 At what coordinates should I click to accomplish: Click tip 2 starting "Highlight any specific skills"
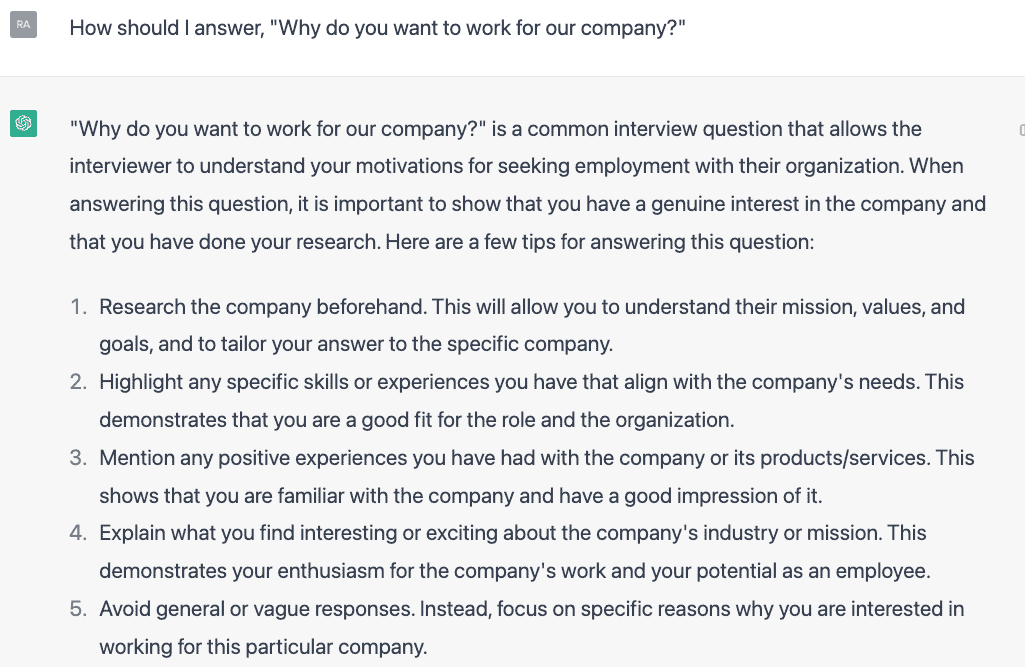click(x=300, y=382)
